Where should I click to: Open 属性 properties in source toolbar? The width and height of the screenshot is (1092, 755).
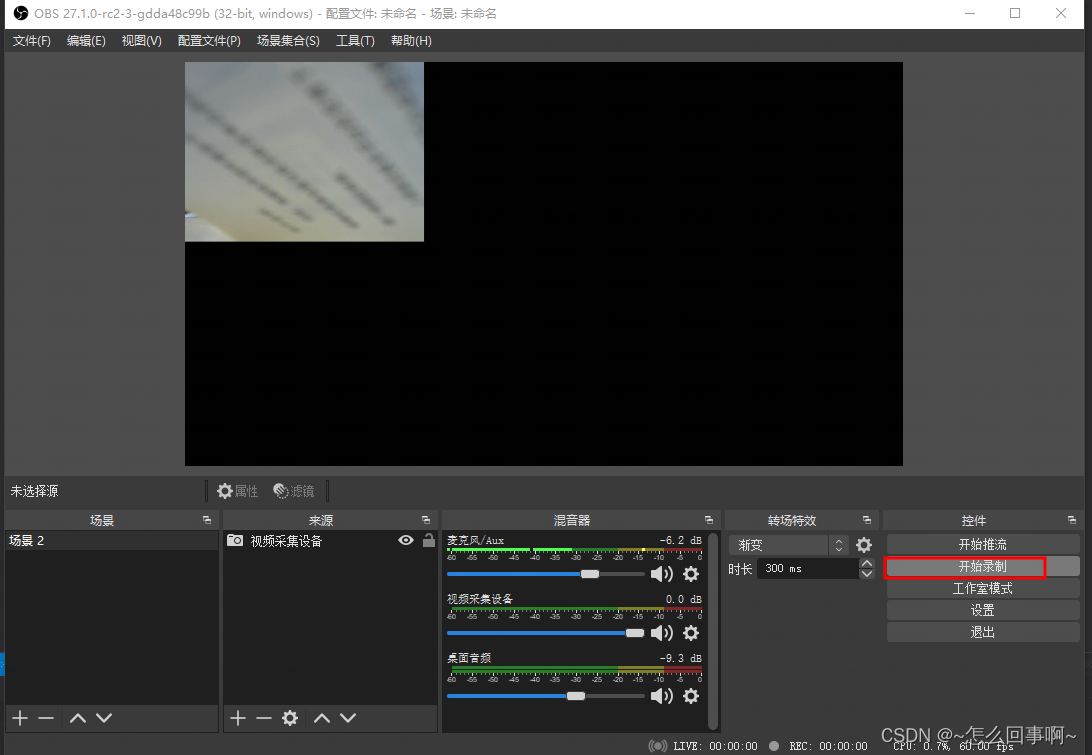pyautogui.click(x=237, y=491)
